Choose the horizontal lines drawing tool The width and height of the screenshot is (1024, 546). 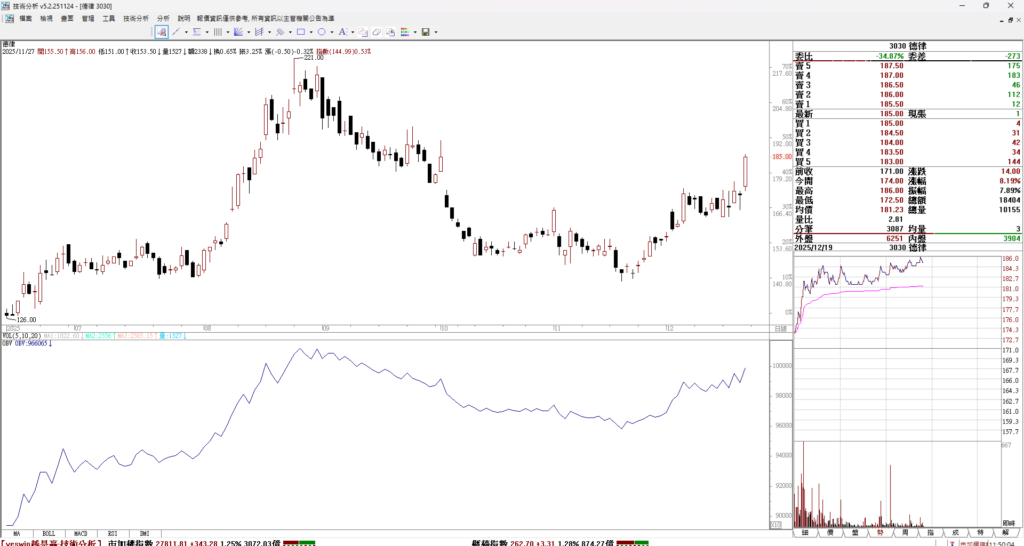197,32
